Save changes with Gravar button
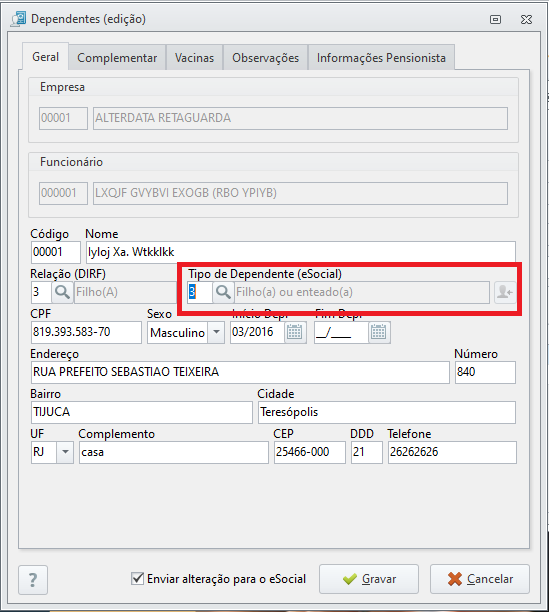 [x=369, y=579]
